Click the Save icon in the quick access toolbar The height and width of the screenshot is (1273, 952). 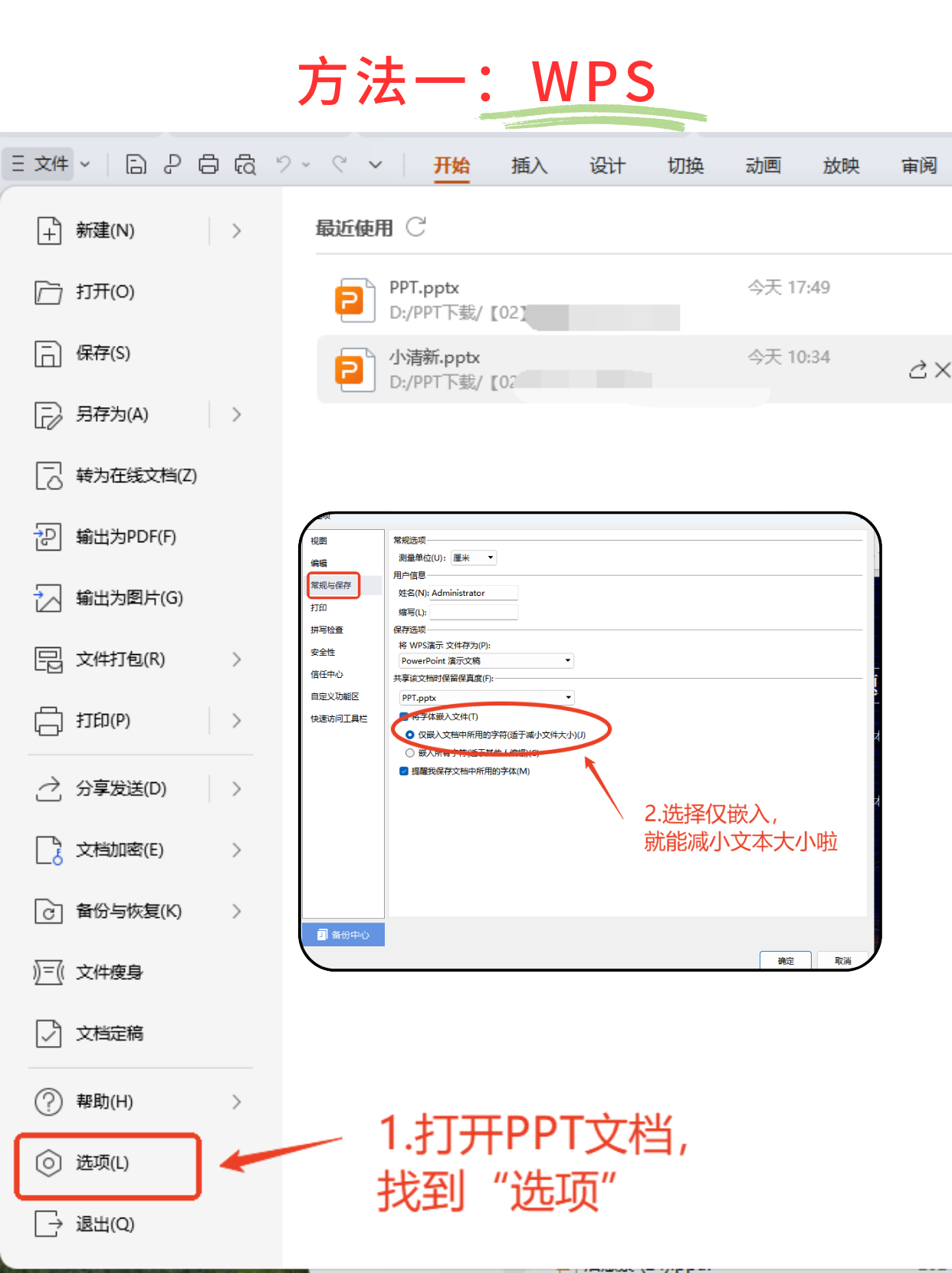click(x=136, y=164)
